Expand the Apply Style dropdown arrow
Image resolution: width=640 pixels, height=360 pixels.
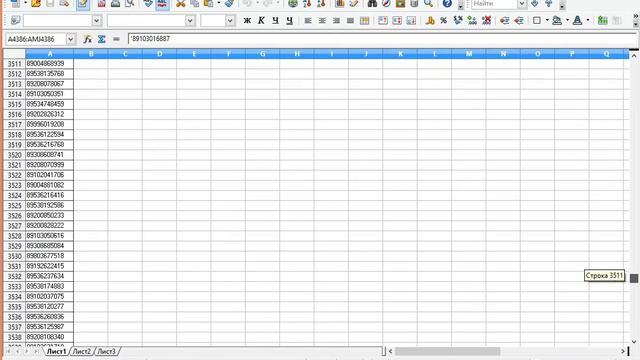click(x=96, y=20)
